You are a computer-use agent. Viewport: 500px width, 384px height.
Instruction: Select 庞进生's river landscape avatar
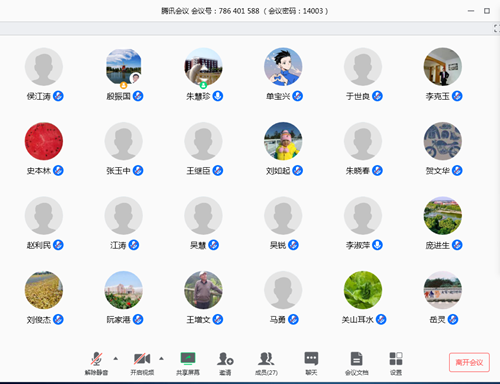click(443, 216)
